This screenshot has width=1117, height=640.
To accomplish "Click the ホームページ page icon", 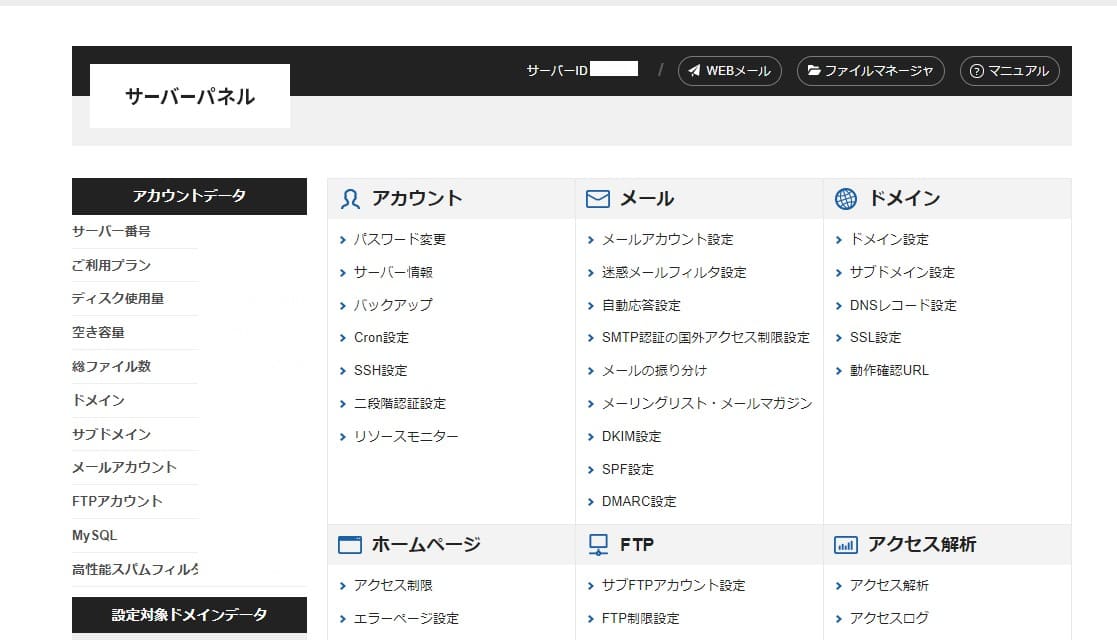I will tap(350, 544).
